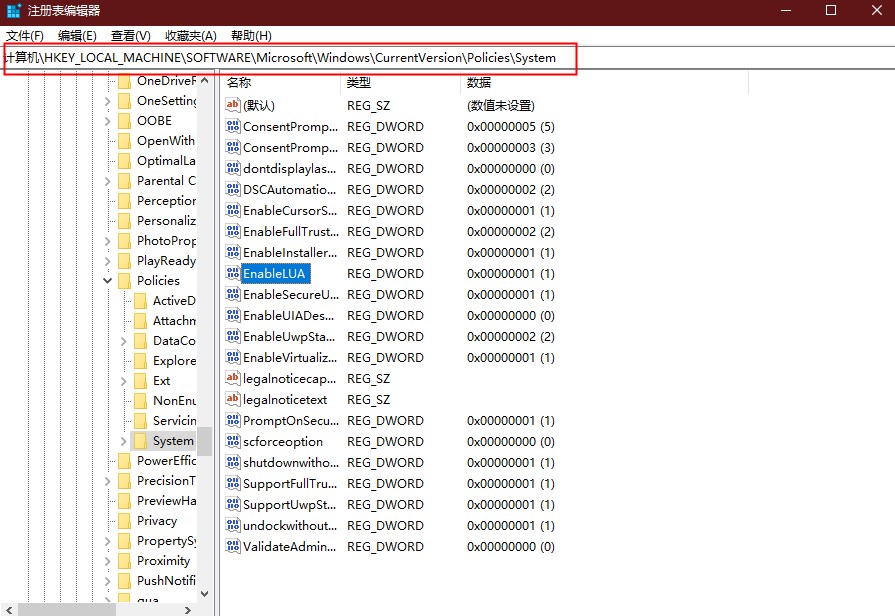This screenshot has height=616, width=895.
Task: Click the EnableLUA value icon
Action: click(232, 273)
